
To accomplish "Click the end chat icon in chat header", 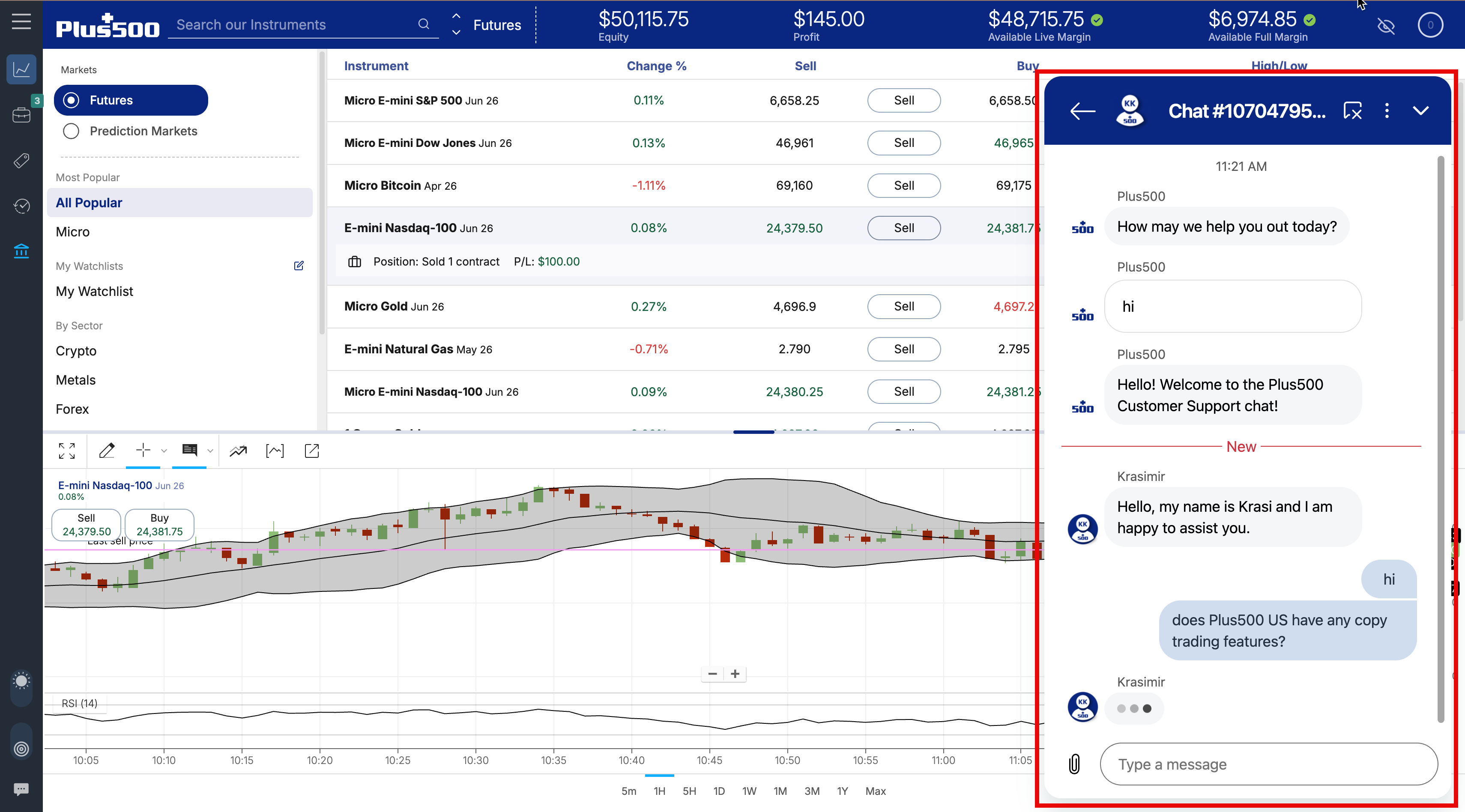I will pos(1352,111).
